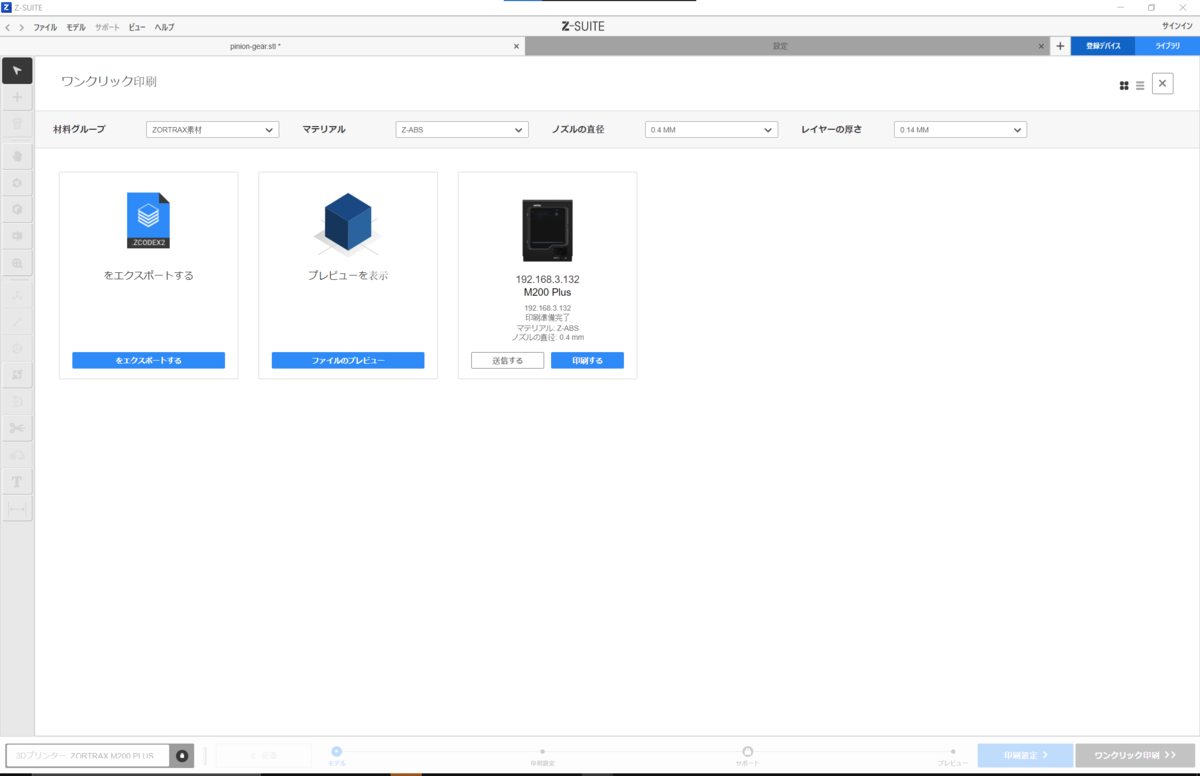The image size is (1200, 776).
Task: Click the M200 Plus printer thumbnail
Action: pos(547,230)
